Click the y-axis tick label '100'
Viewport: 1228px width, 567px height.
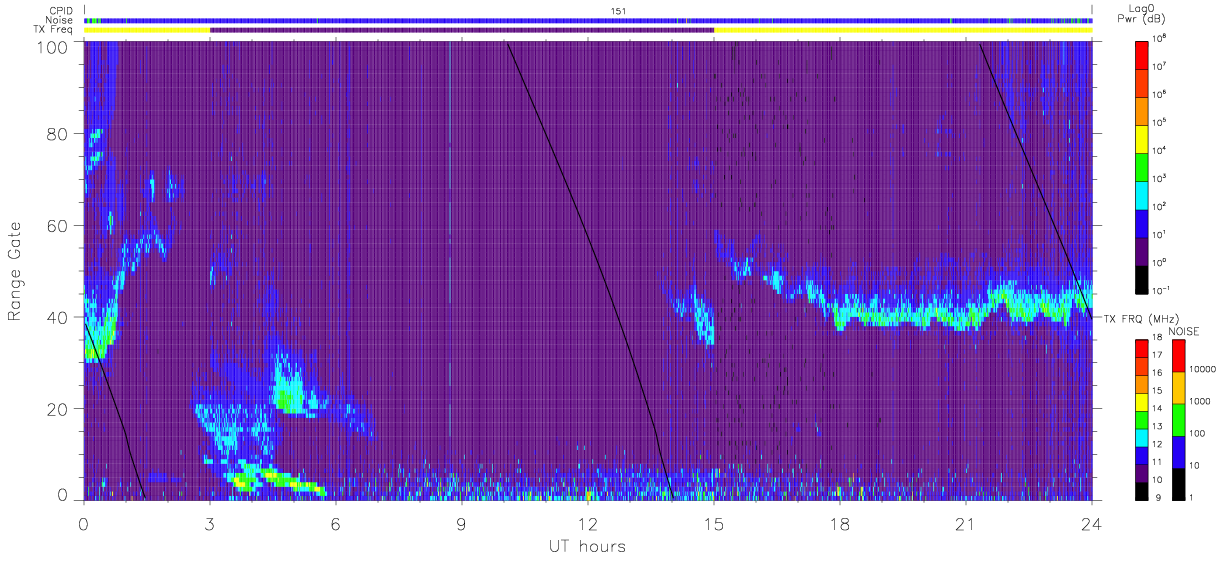[x=54, y=48]
